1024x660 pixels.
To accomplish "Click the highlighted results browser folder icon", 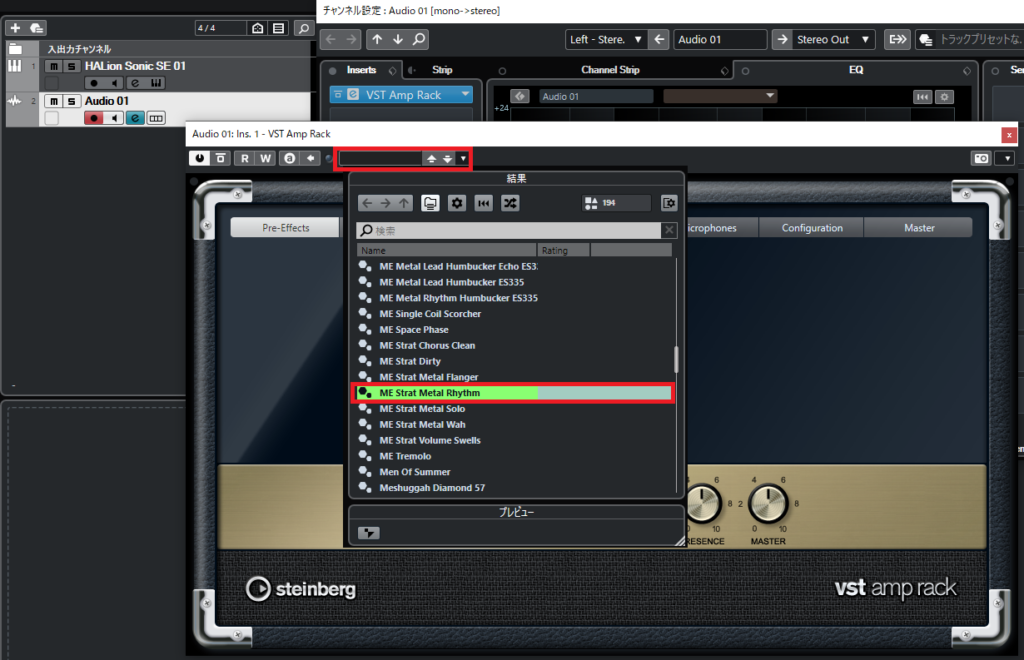I will click(x=430, y=203).
